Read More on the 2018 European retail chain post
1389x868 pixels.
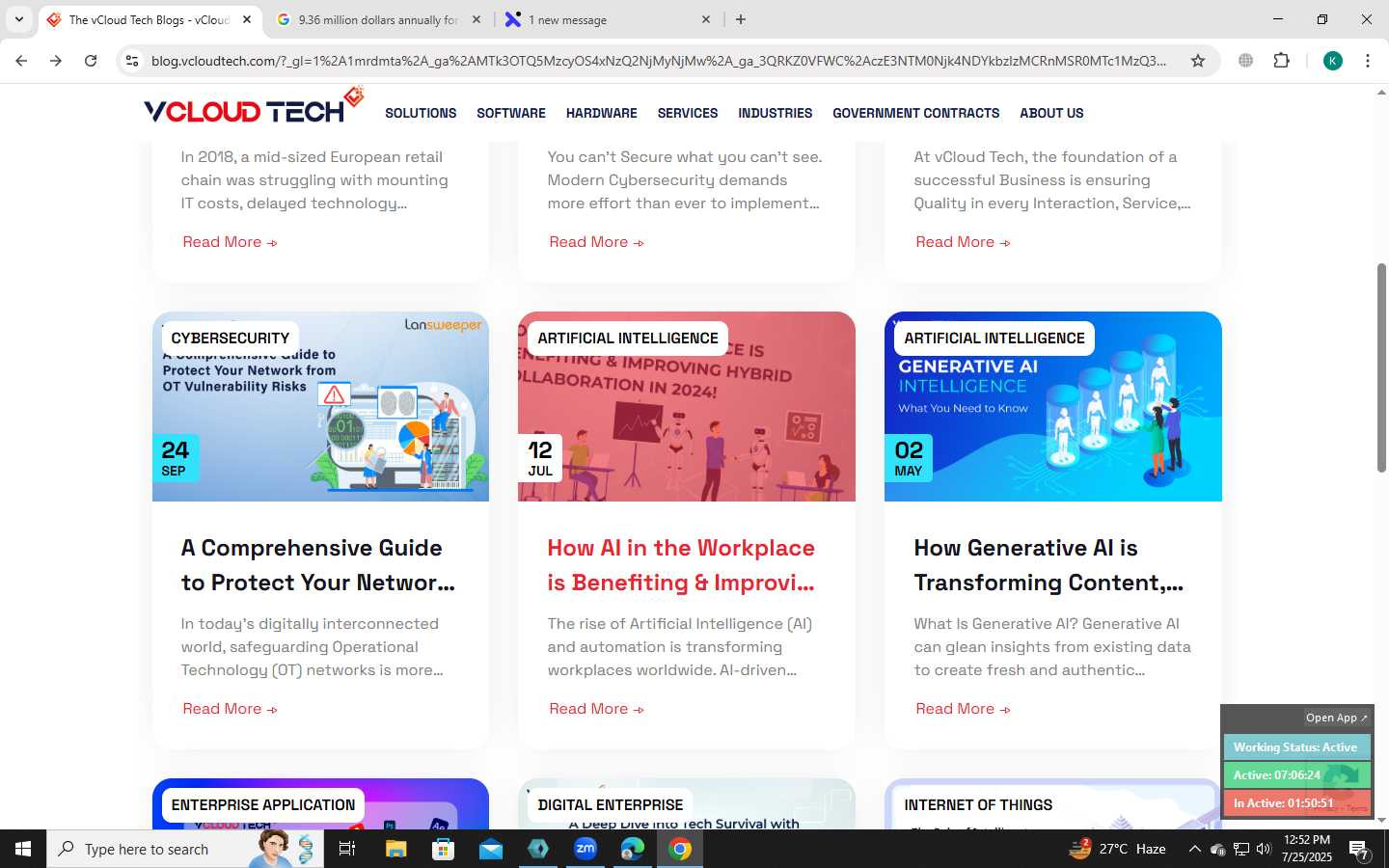(230, 242)
